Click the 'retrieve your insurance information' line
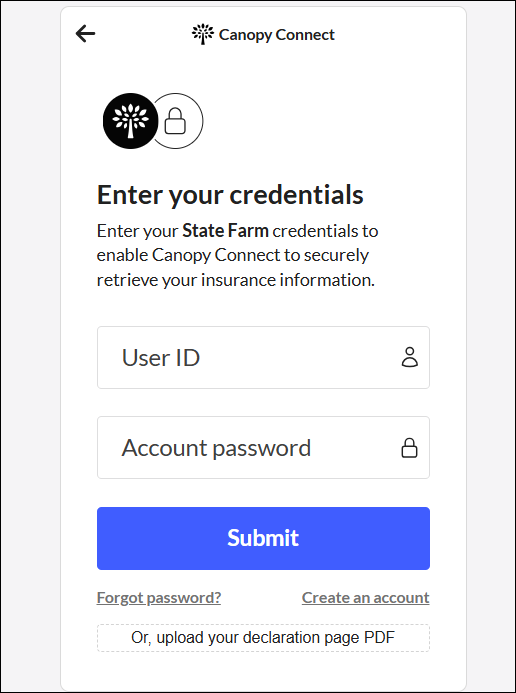 tap(235, 280)
